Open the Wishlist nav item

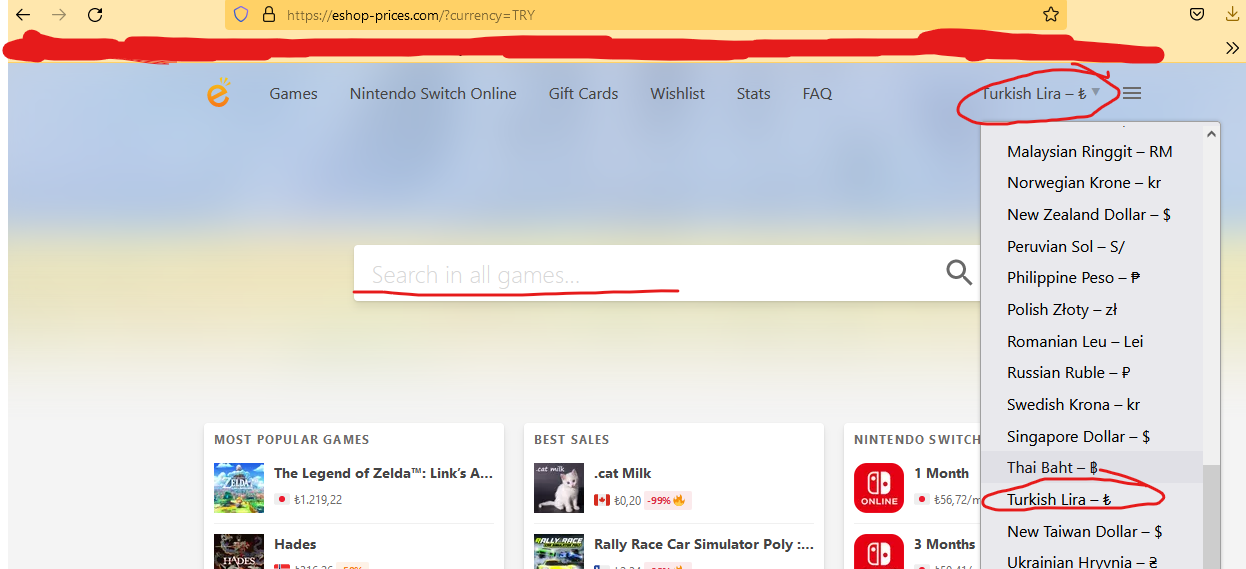click(x=677, y=93)
